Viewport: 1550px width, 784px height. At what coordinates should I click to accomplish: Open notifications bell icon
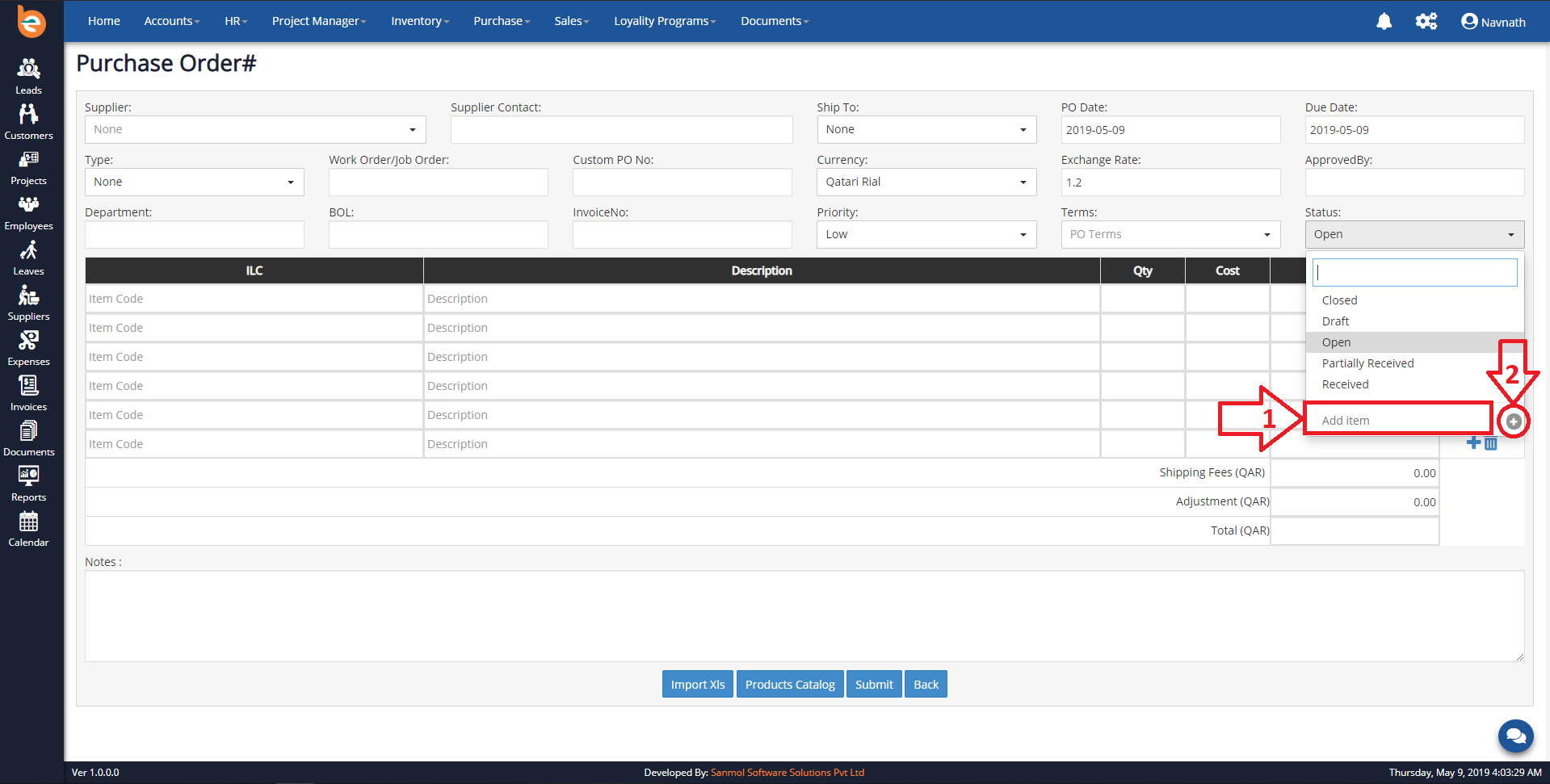(x=1384, y=22)
